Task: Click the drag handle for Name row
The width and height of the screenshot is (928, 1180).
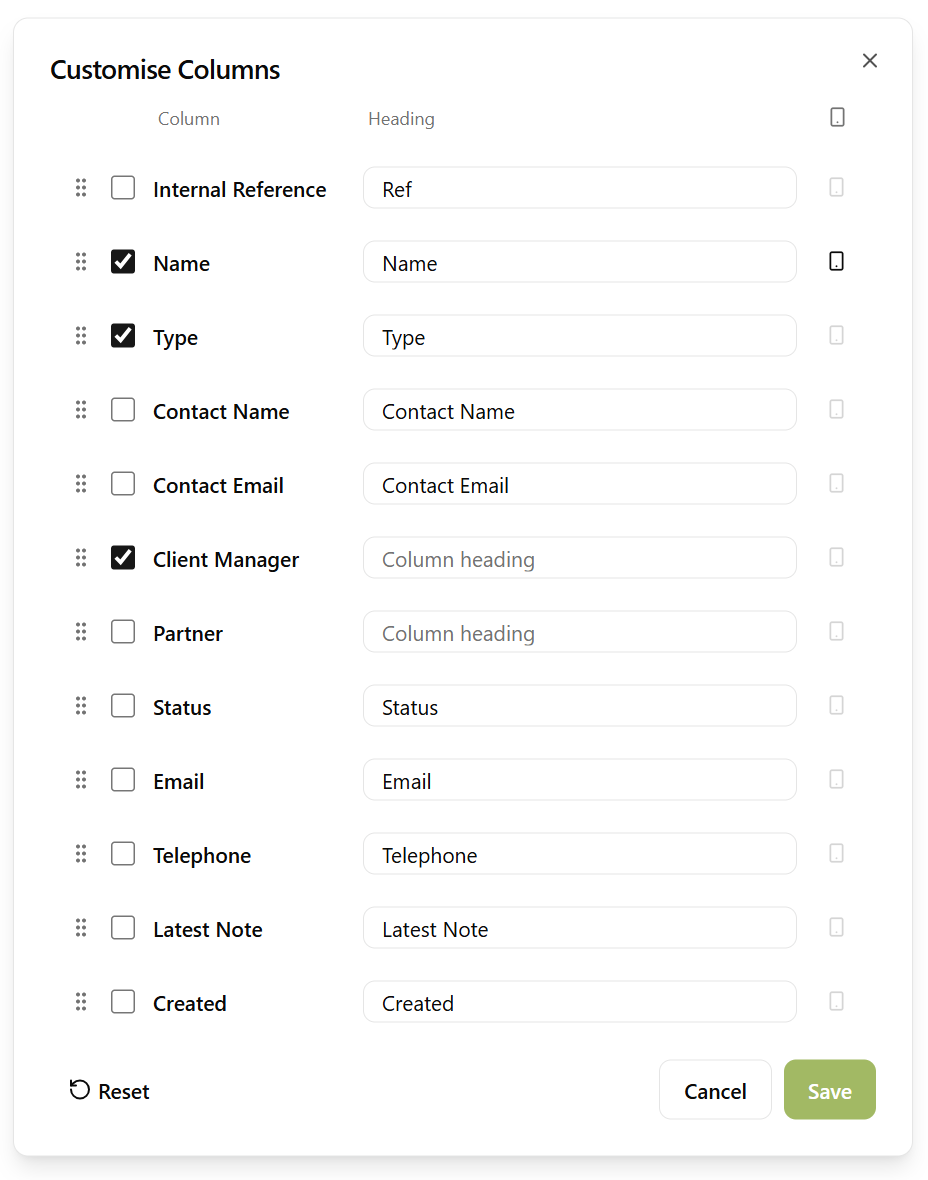Action: point(81,262)
